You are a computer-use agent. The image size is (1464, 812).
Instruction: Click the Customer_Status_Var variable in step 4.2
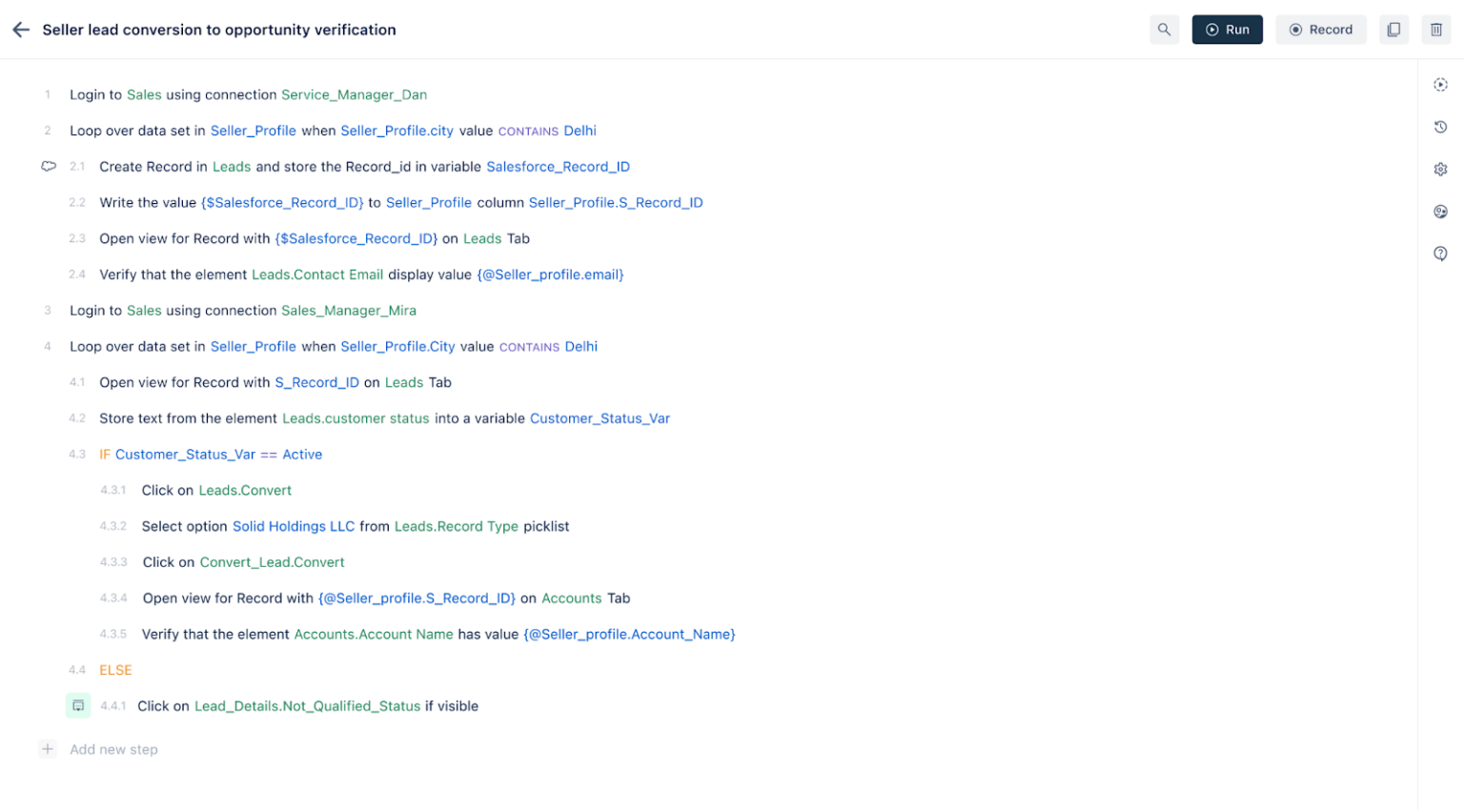coord(600,417)
